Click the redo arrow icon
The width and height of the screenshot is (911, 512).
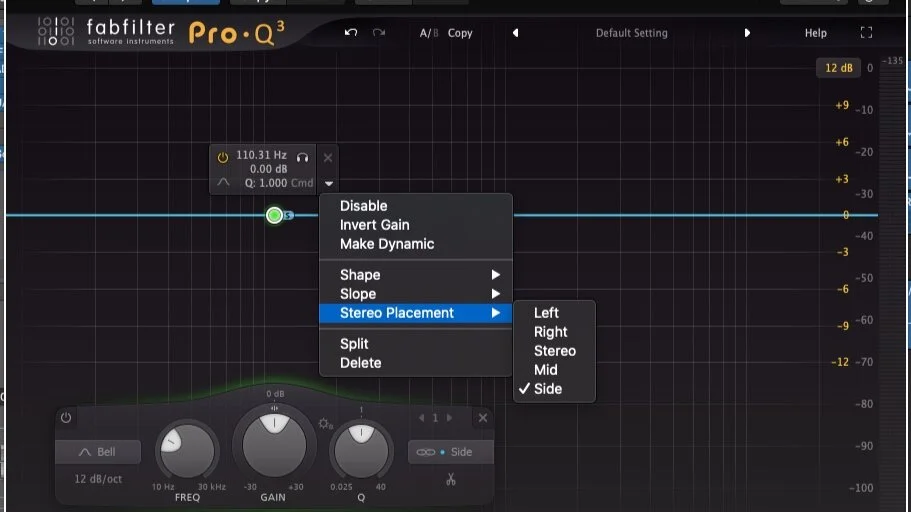[x=379, y=33]
